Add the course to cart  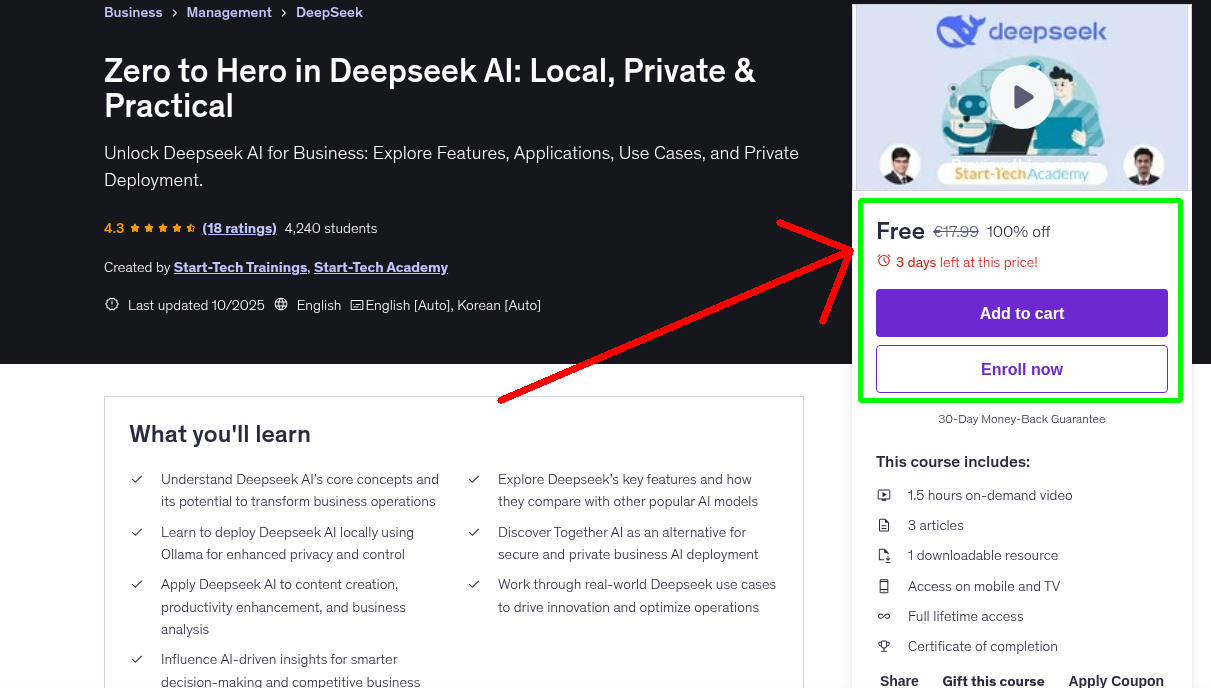[1021, 313]
